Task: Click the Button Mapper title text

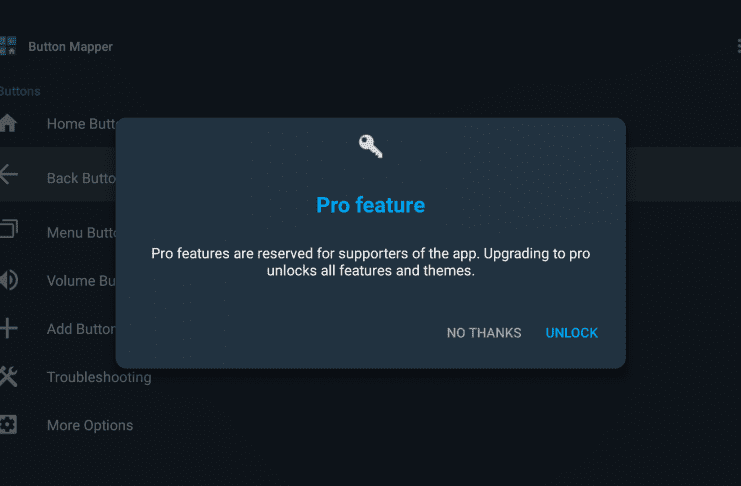Action: tap(70, 46)
